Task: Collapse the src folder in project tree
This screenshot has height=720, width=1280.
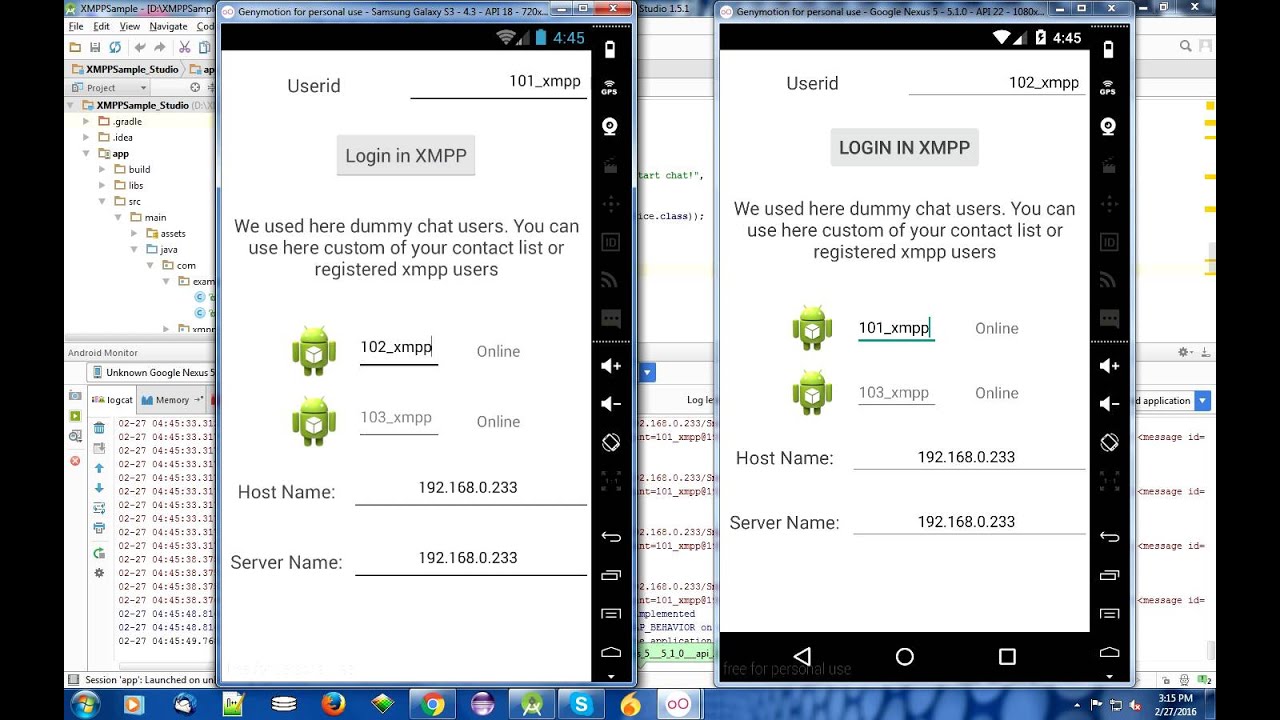Action: tap(103, 202)
